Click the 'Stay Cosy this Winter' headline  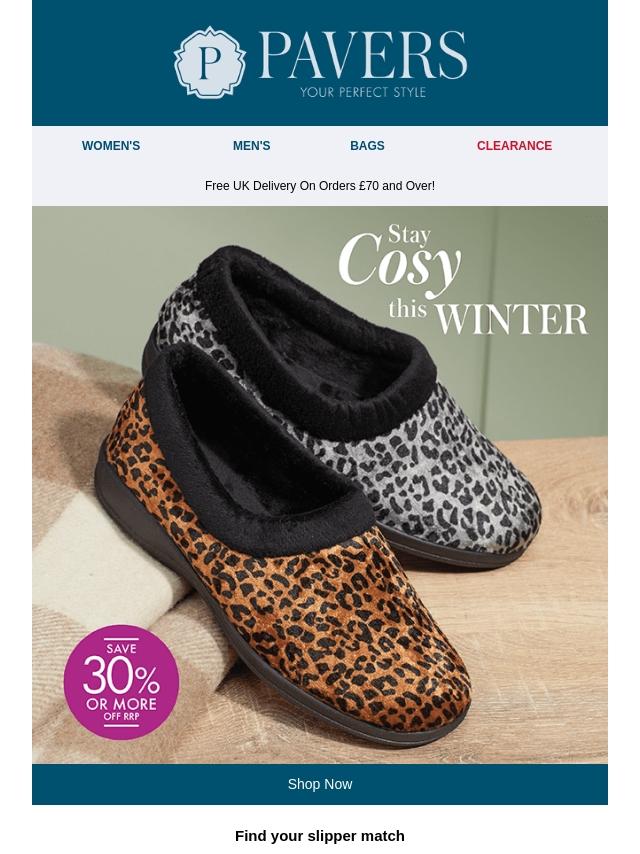point(463,282)
